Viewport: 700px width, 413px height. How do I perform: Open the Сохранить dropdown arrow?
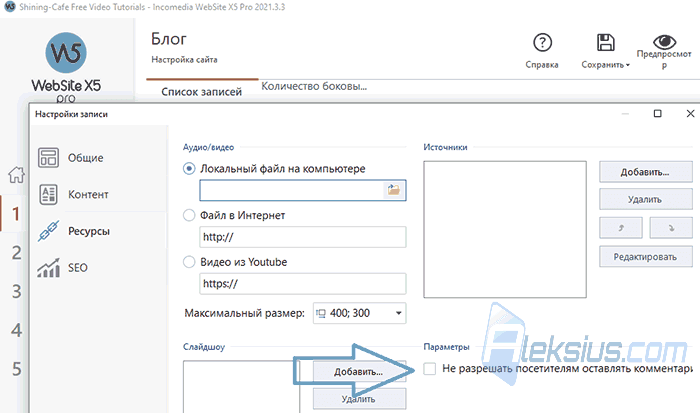point(628,65)
